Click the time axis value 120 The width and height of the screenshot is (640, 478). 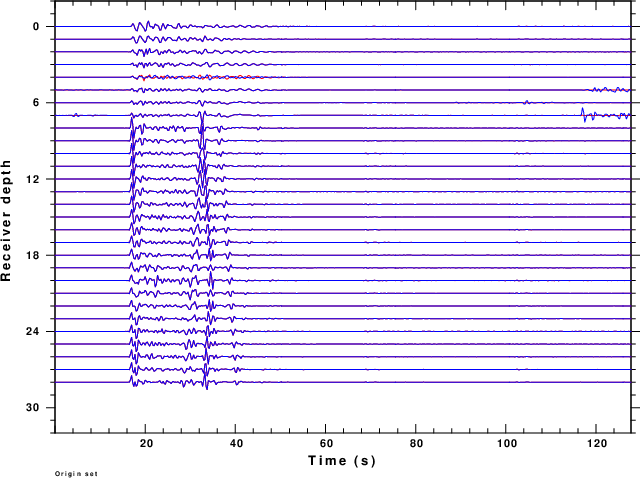click(597, 443)
